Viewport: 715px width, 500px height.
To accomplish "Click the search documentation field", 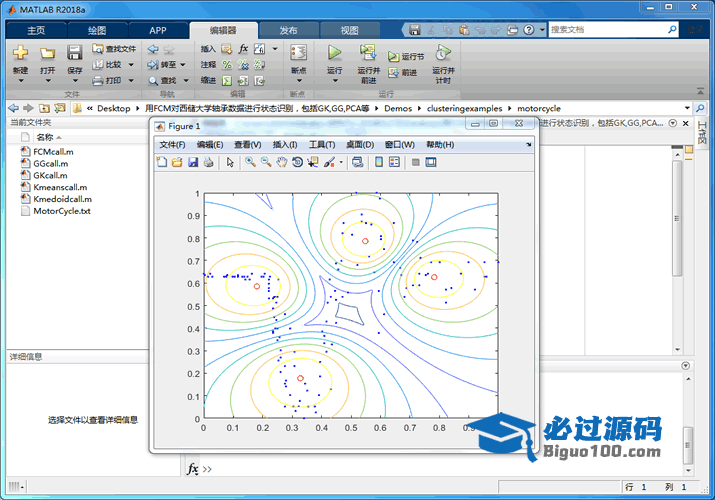I will tap(608, 30).
